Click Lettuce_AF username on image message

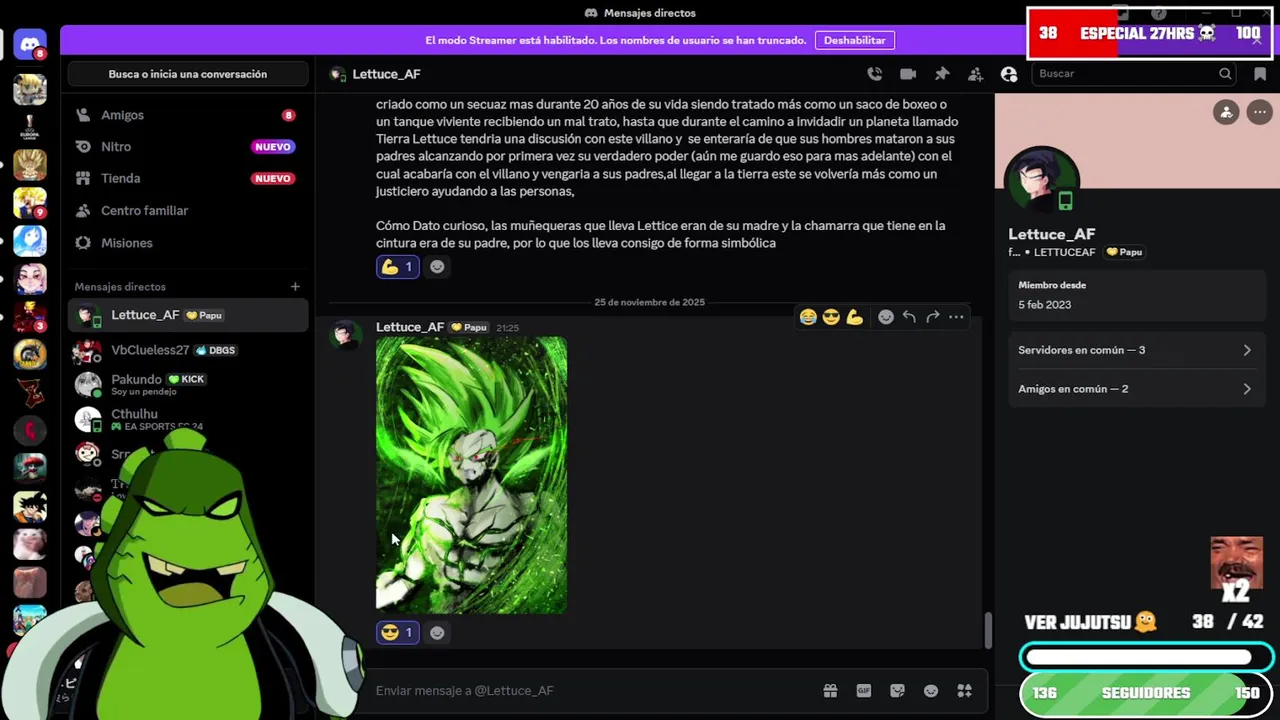click(410, 327)
